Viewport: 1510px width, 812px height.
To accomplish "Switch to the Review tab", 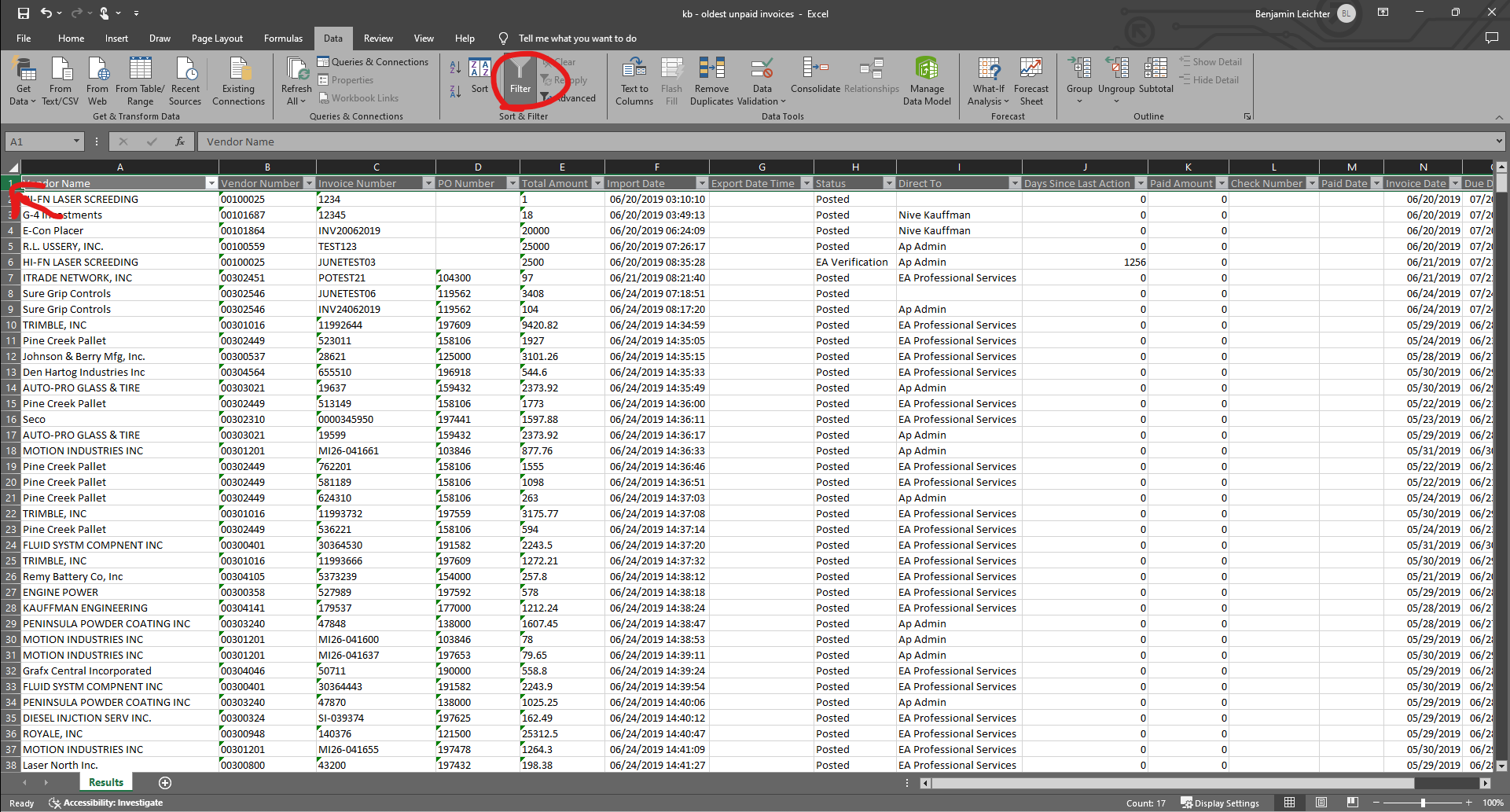I will pos(378,38).
